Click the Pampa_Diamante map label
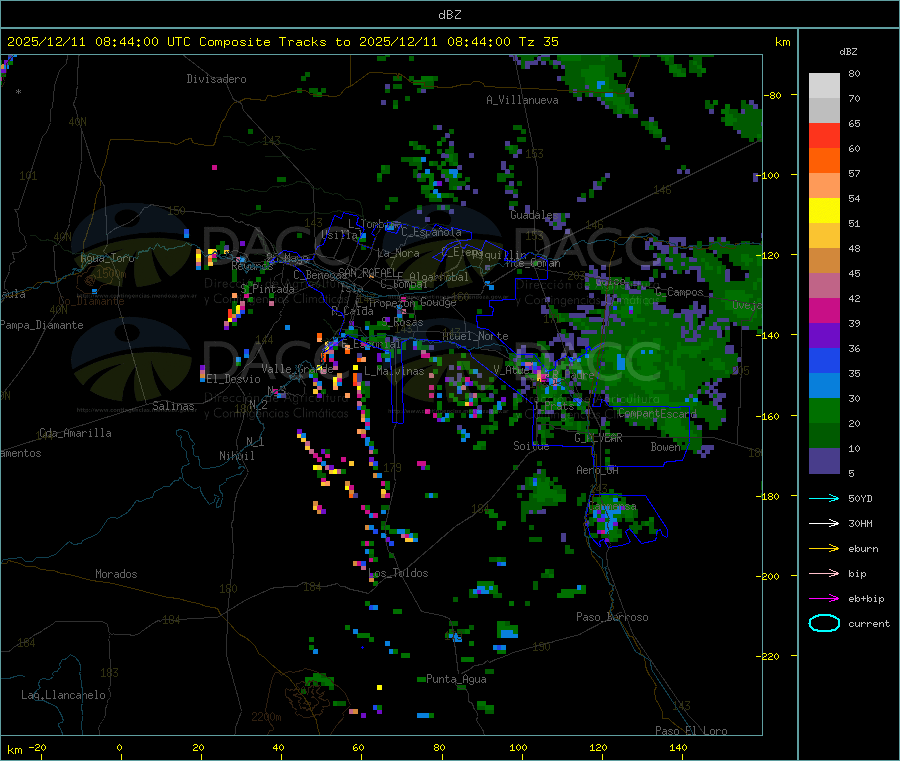900x761 pixels. click(42, 325)
